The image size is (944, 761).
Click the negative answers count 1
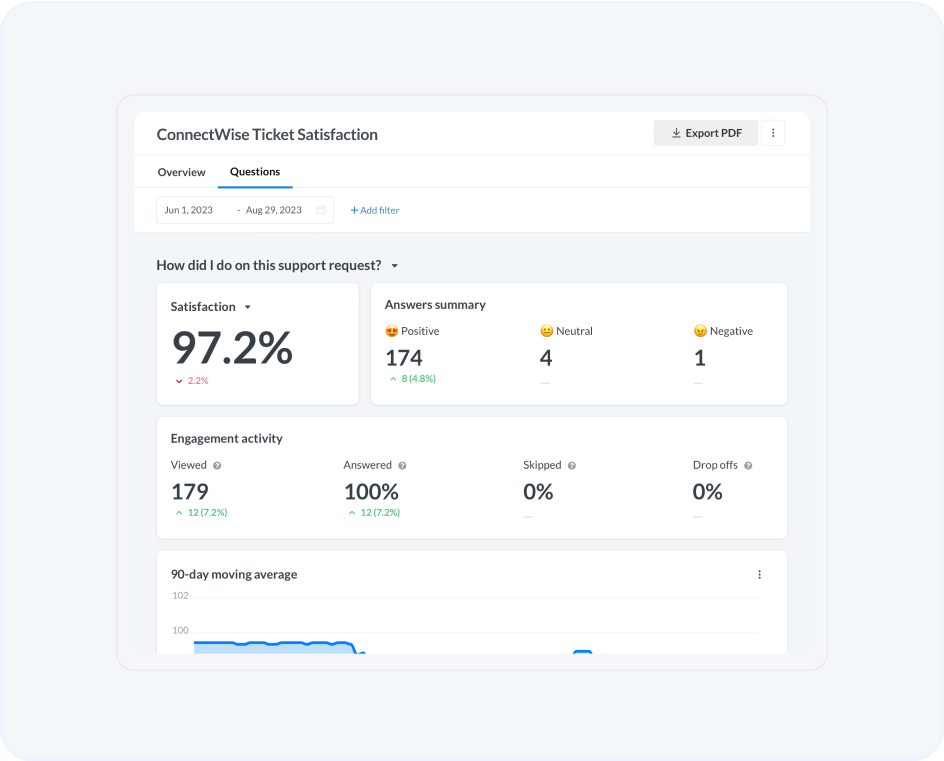[x=700, y=358]
